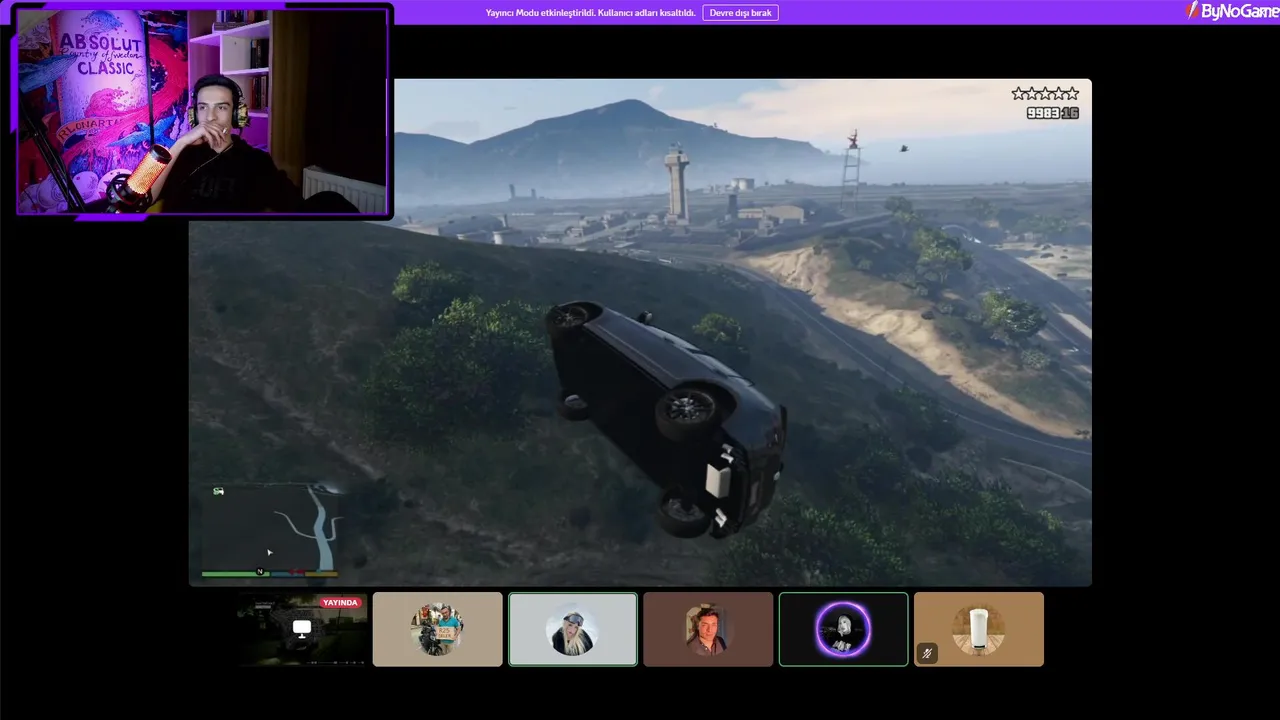Open the stream thumbnail tile marked YAYINDA
1280x720 pixels.
[302, 629]
